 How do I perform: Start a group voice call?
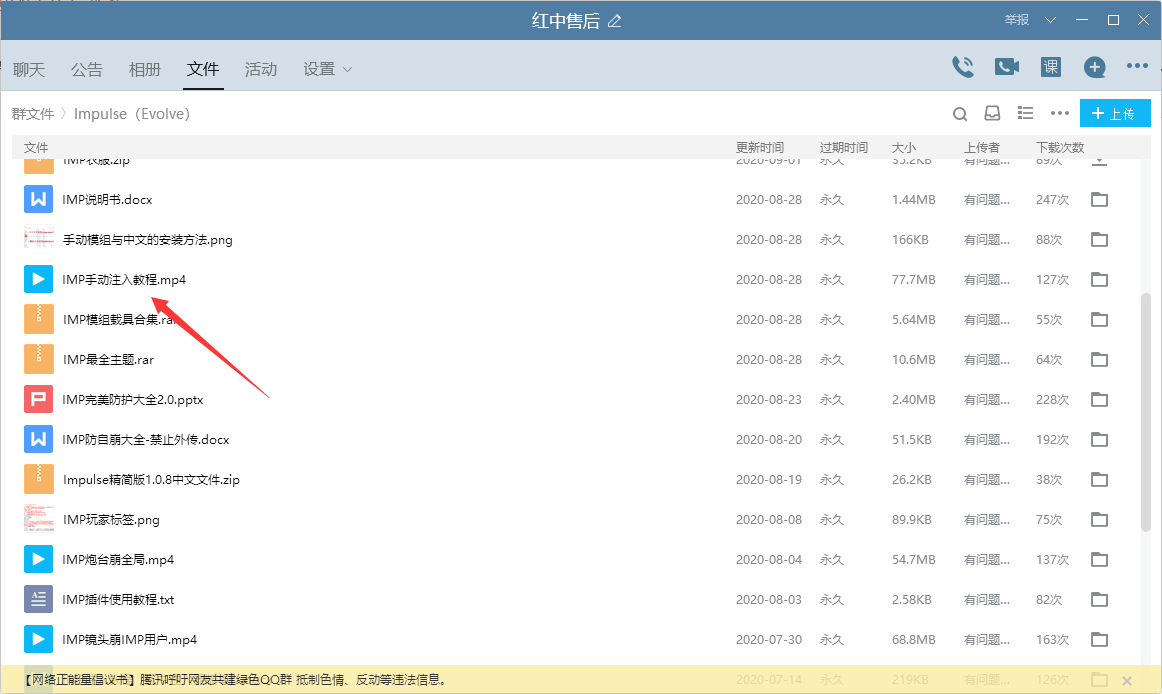click(963, 67)
